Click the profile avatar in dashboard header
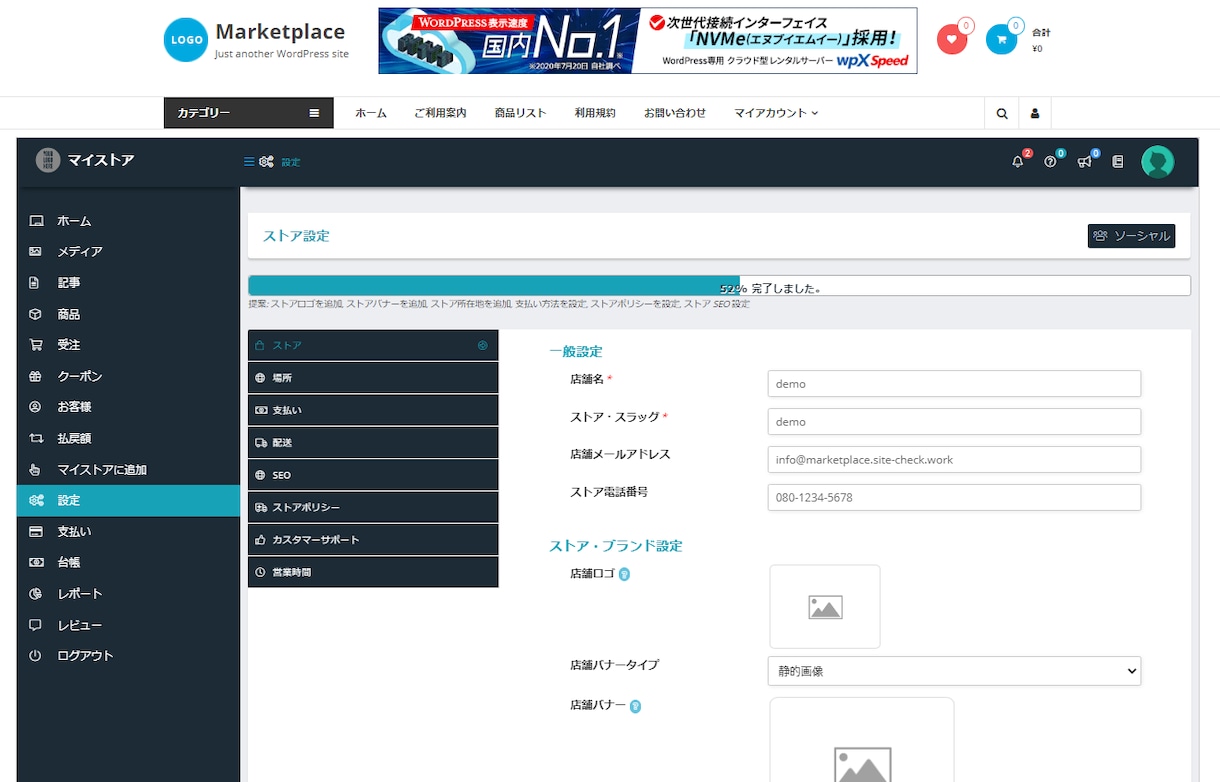This screenshot has width=1220, height=782. (1158, 162)
